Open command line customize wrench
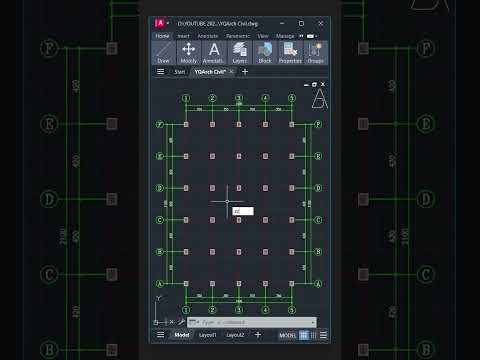480x360 pixels. point(181,322)
